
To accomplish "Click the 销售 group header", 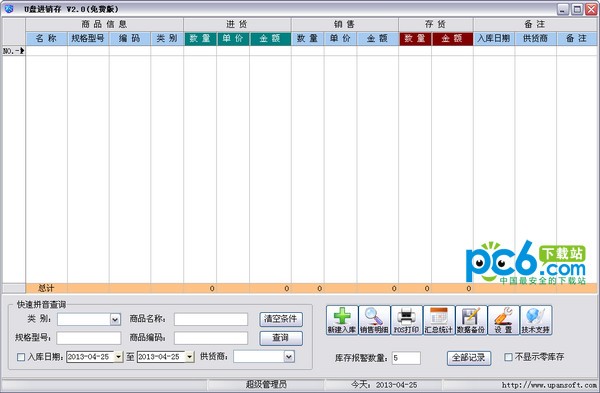I will (x=345, y=24).
